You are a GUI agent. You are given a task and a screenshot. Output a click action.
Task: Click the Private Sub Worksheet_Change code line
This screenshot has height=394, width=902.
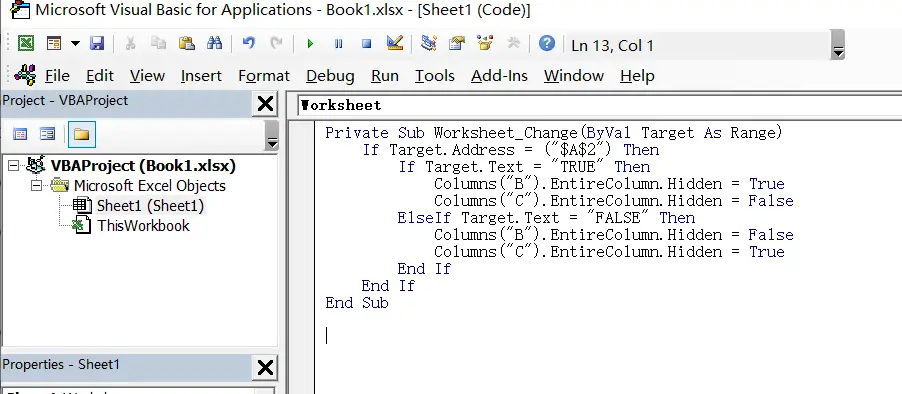554,133
